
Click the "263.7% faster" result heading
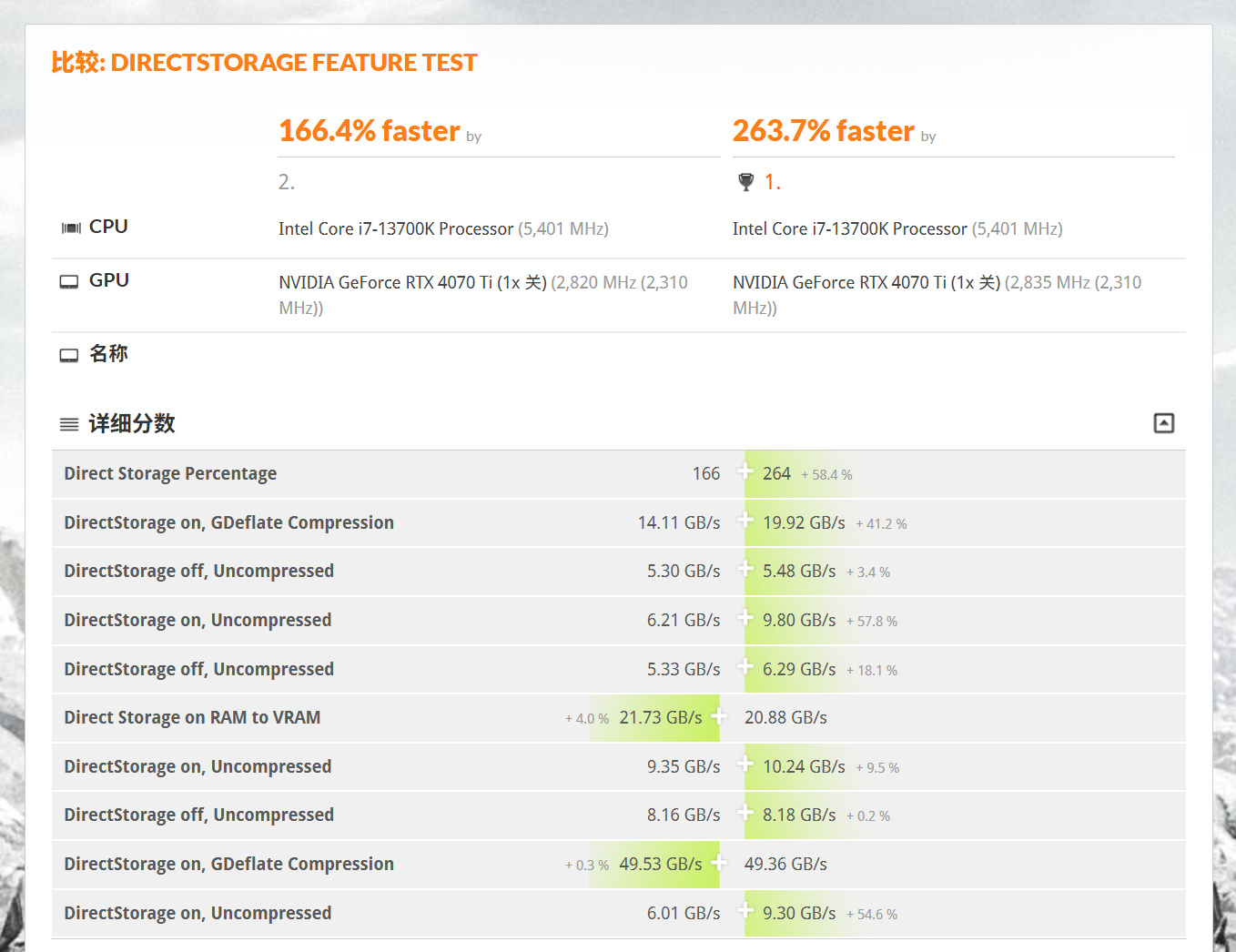coord(823,131)
